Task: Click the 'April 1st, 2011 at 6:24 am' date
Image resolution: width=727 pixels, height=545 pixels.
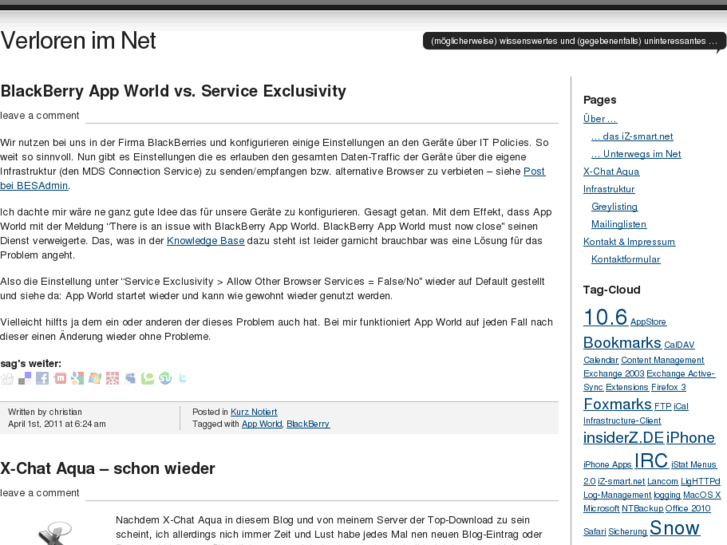Action: 57,424
